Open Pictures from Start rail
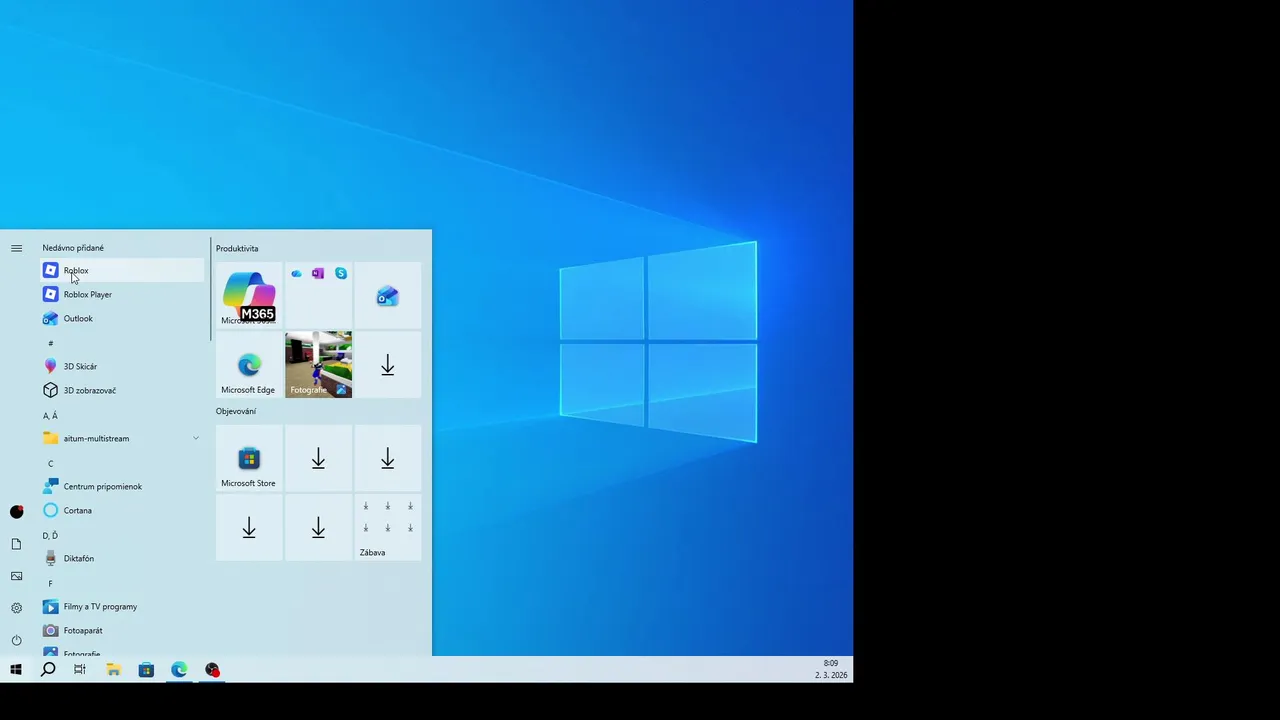 [x=16, y=576]
